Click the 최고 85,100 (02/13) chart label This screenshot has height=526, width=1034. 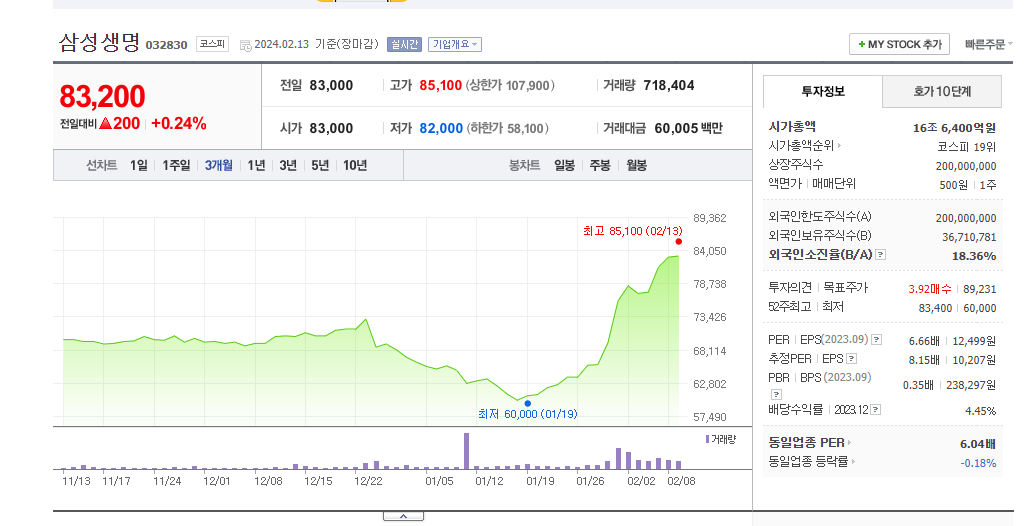click(632, 231)
